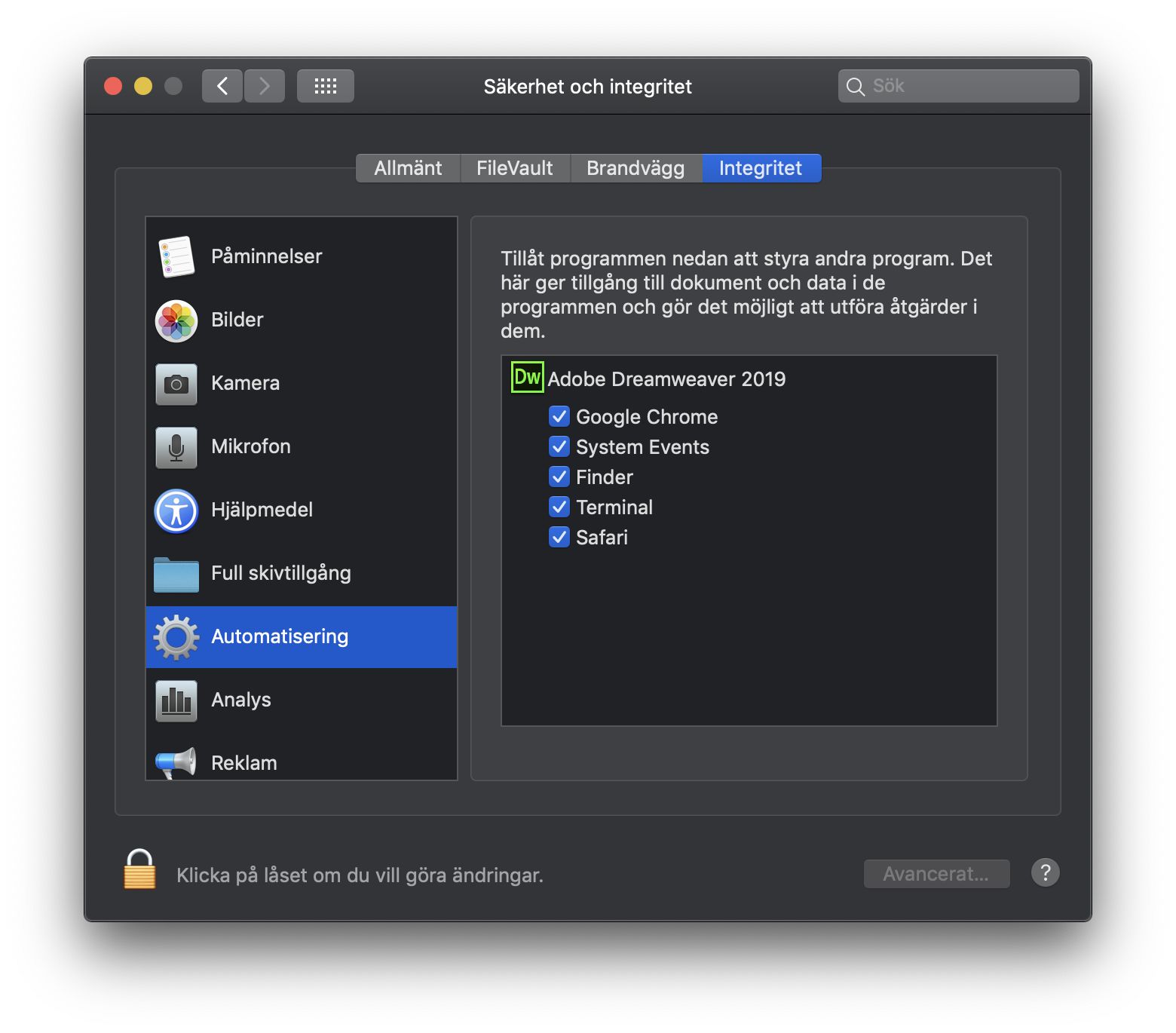This screenshot has width=1176, height=1033.
Task: Click the Analys bar chart icon
Action: [x=176, y=701]
